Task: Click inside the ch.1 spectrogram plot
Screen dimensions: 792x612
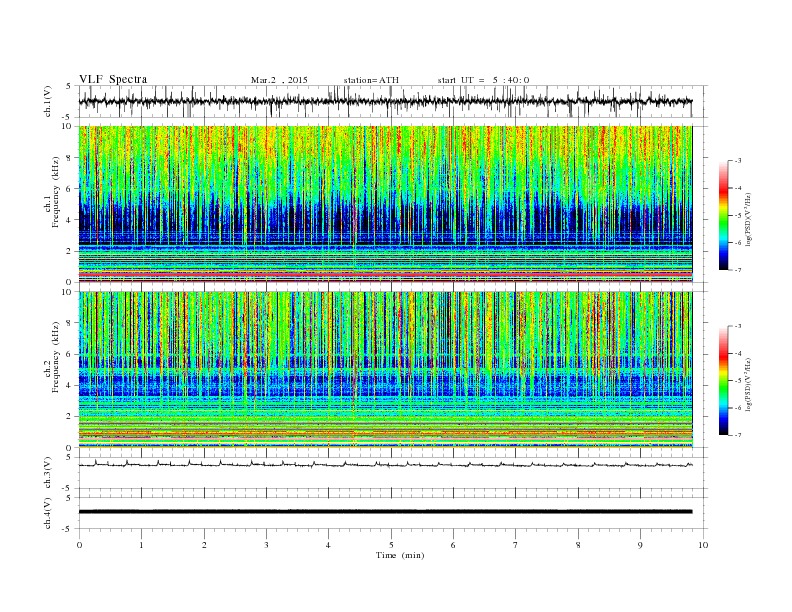Action: (385, 203)
